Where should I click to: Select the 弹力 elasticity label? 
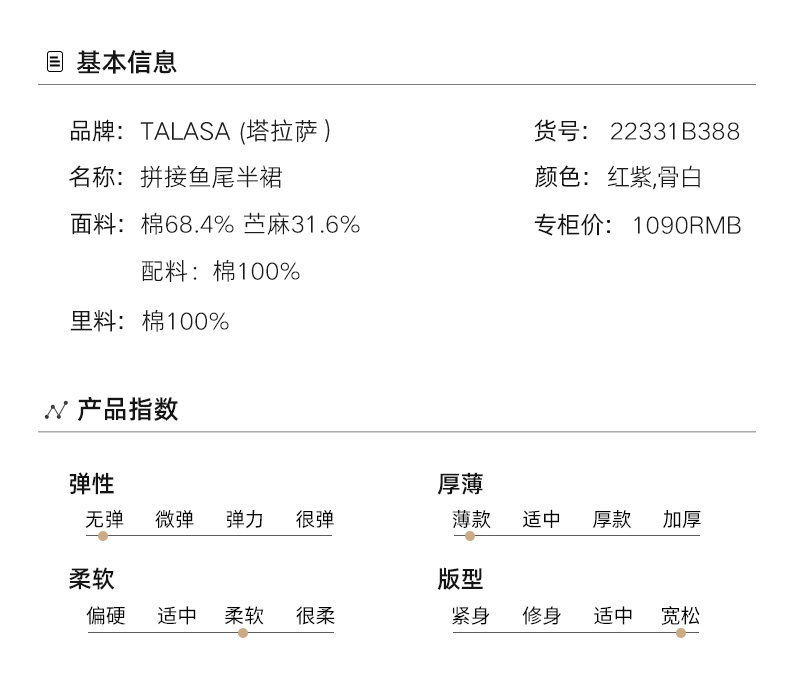[x=244, y=519]
